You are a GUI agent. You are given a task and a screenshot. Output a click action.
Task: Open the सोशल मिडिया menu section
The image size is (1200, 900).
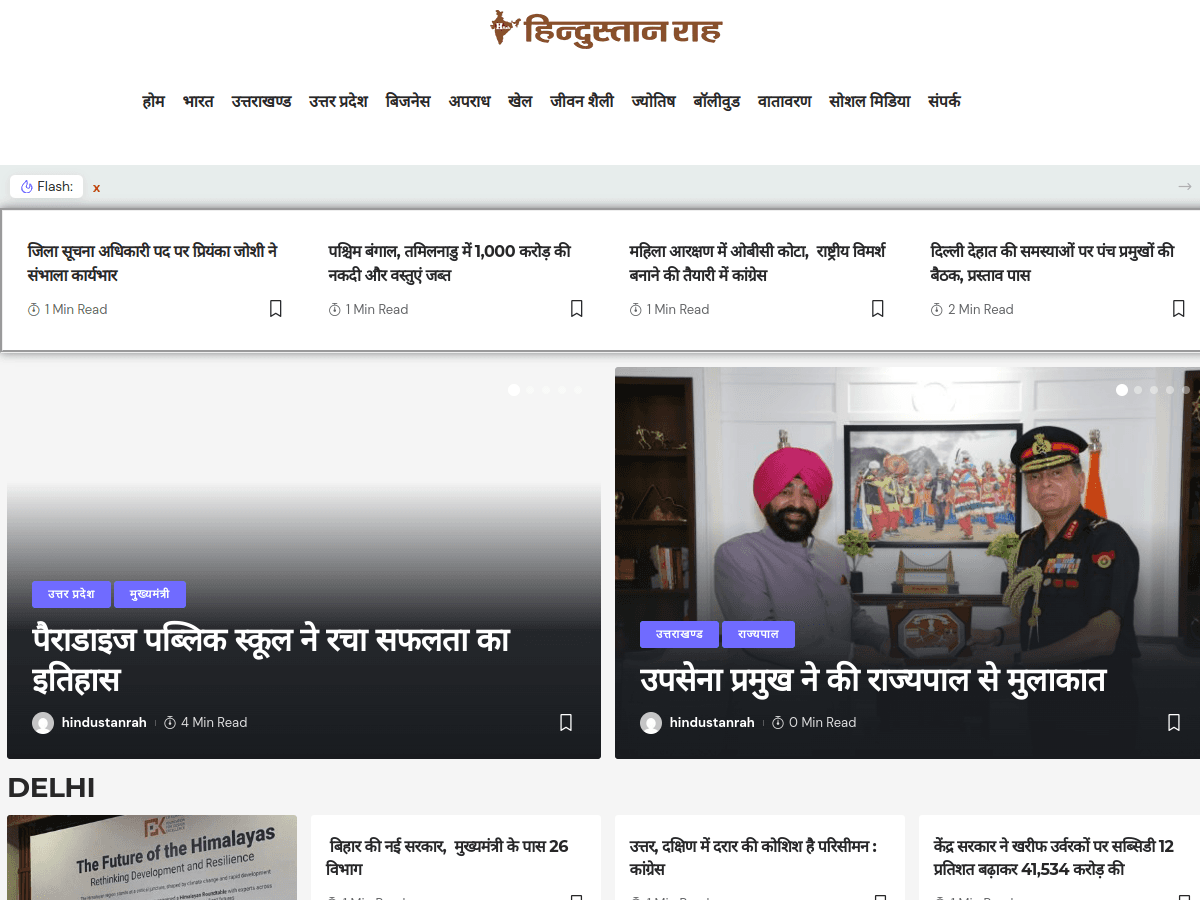(x=870, y=101)
